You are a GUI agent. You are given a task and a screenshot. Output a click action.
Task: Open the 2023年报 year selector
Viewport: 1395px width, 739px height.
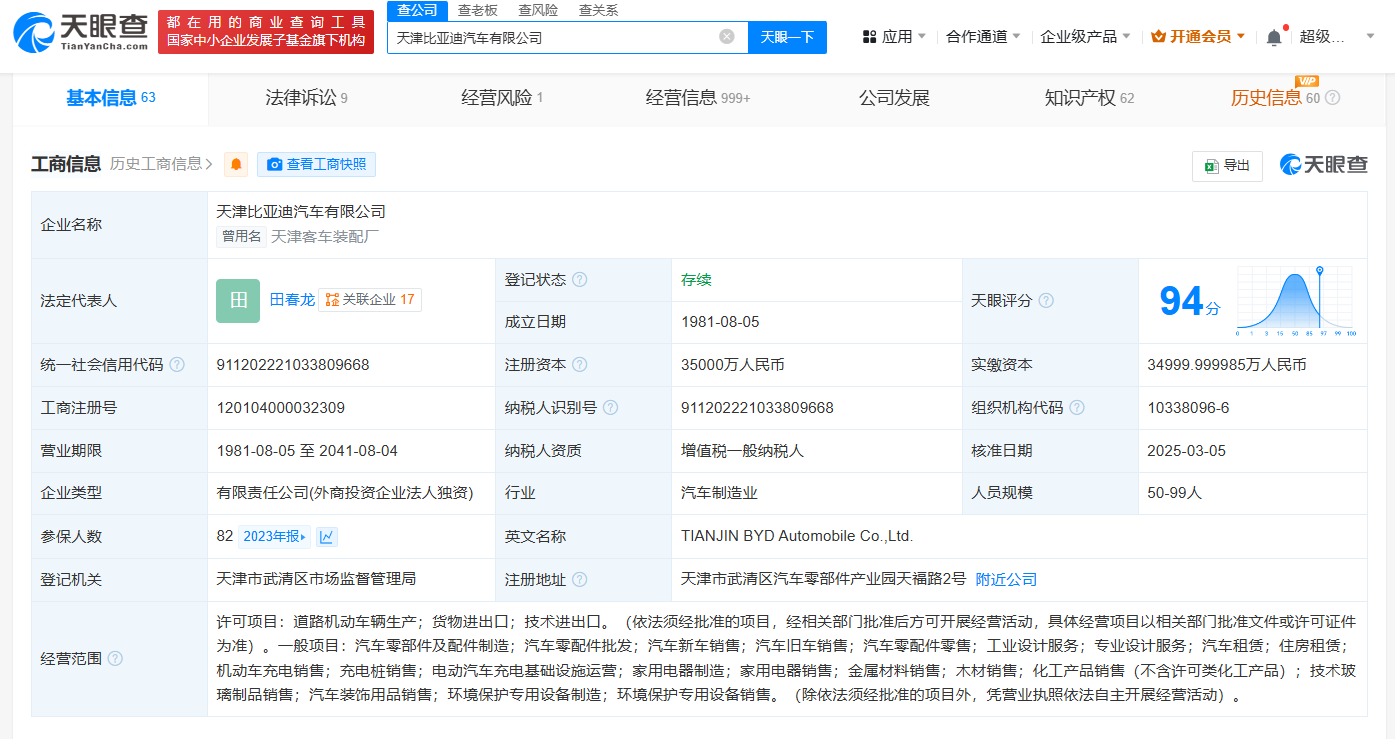click(275, 537)
